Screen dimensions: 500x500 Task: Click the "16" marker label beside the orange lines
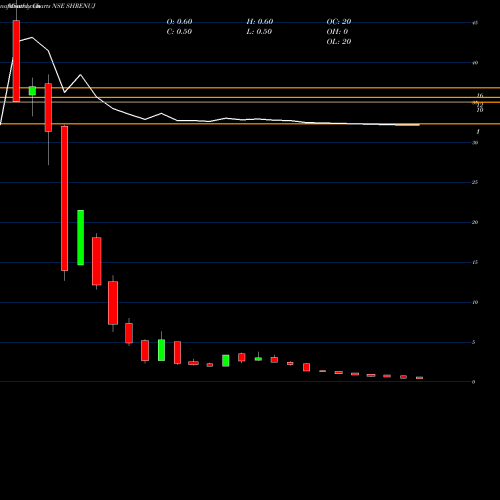click(x=480, y=96)
